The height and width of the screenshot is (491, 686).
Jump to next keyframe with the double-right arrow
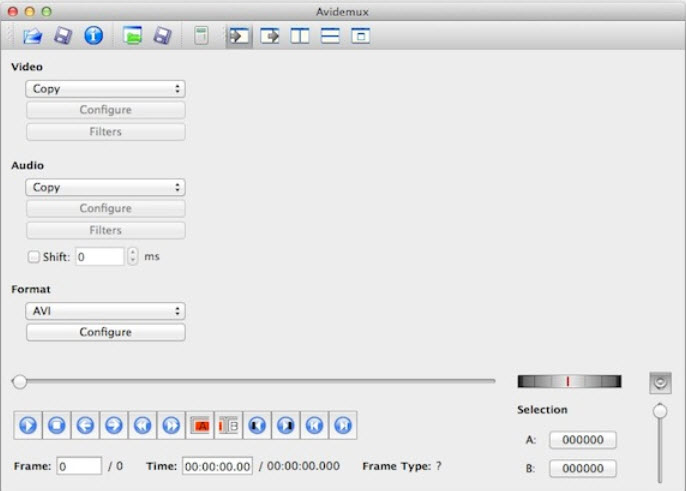tap(171, 425)
